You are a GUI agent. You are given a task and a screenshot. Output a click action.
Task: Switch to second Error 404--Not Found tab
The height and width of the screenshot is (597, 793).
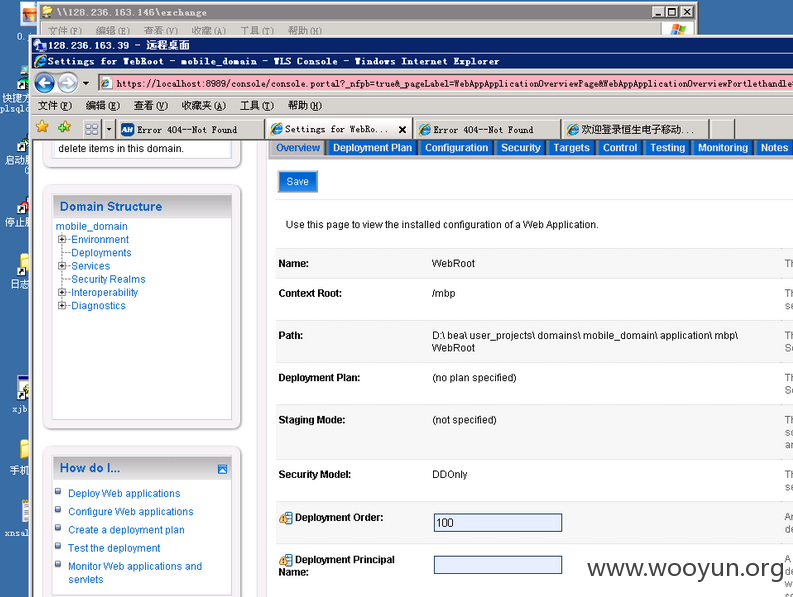487,130
